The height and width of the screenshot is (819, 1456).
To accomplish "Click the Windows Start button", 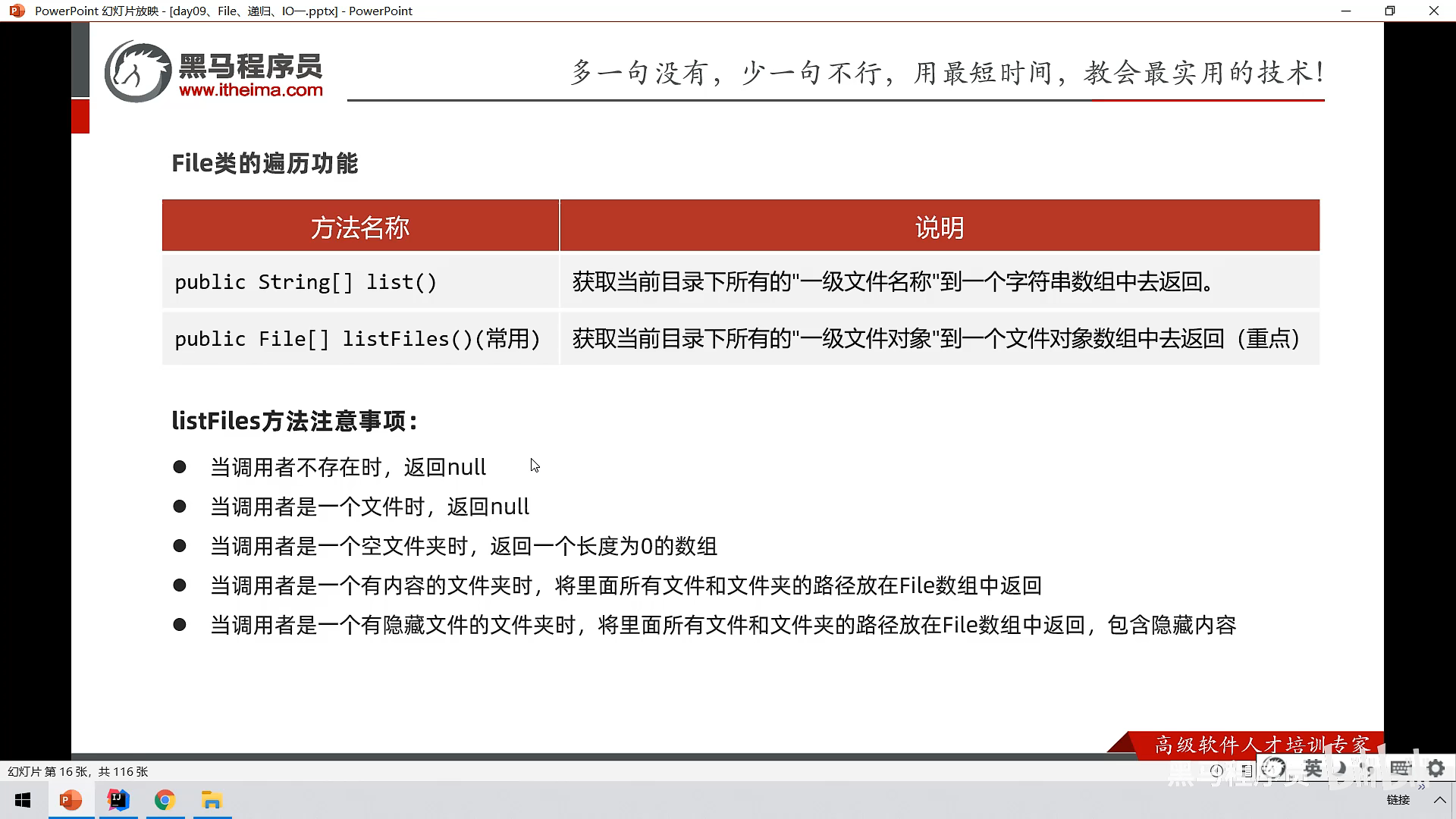I will pyautogui.click(x=23, y=801).
